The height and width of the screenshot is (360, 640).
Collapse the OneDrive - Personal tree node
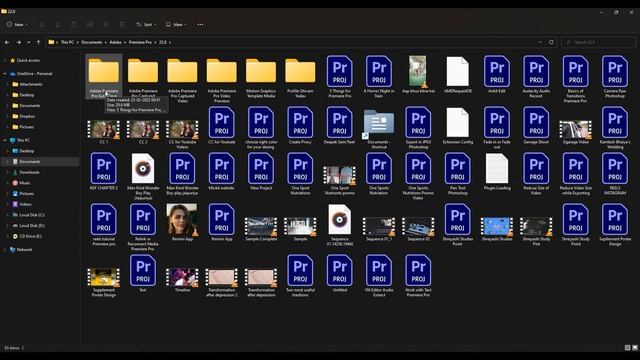5,74
